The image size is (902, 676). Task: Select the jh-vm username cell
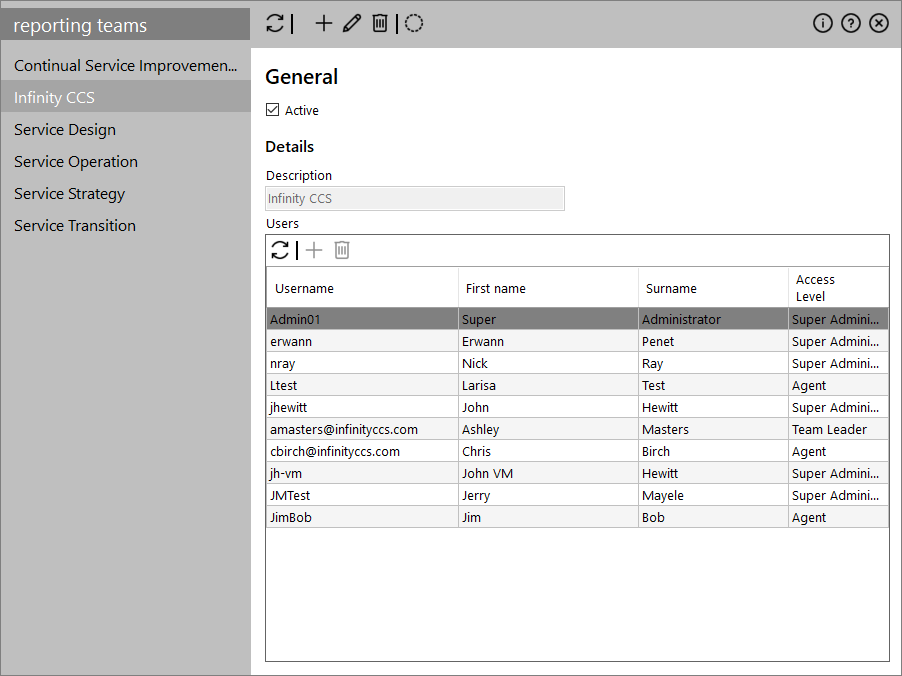click(x=362, y=473)
